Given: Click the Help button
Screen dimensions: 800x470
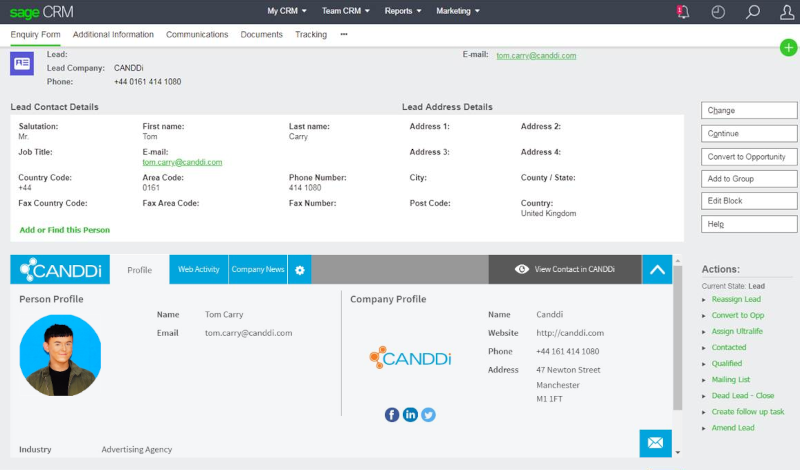Looking at the screenshot, I should pyautogui.click(x=749, y=224).
